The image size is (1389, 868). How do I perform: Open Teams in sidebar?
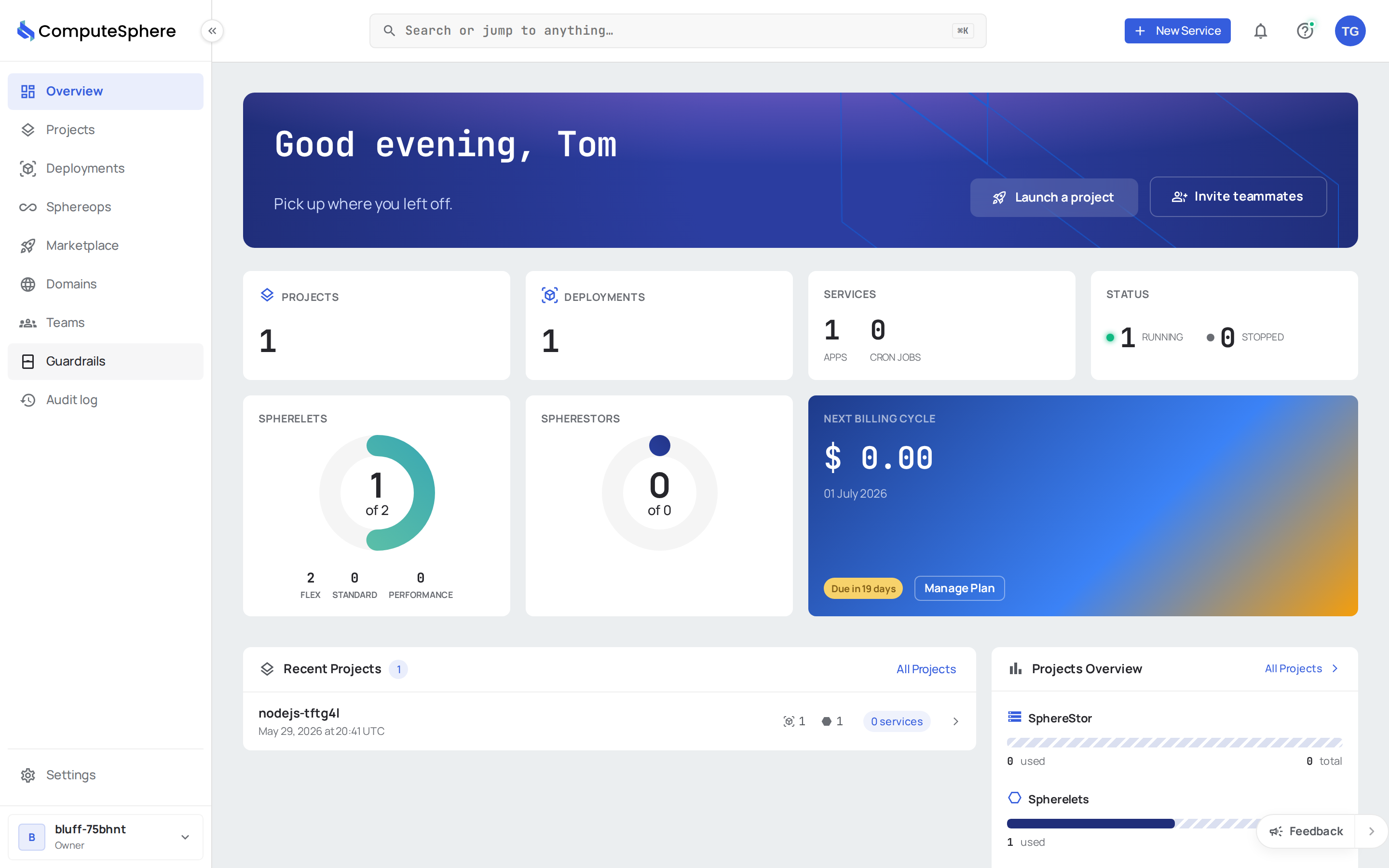106,323
